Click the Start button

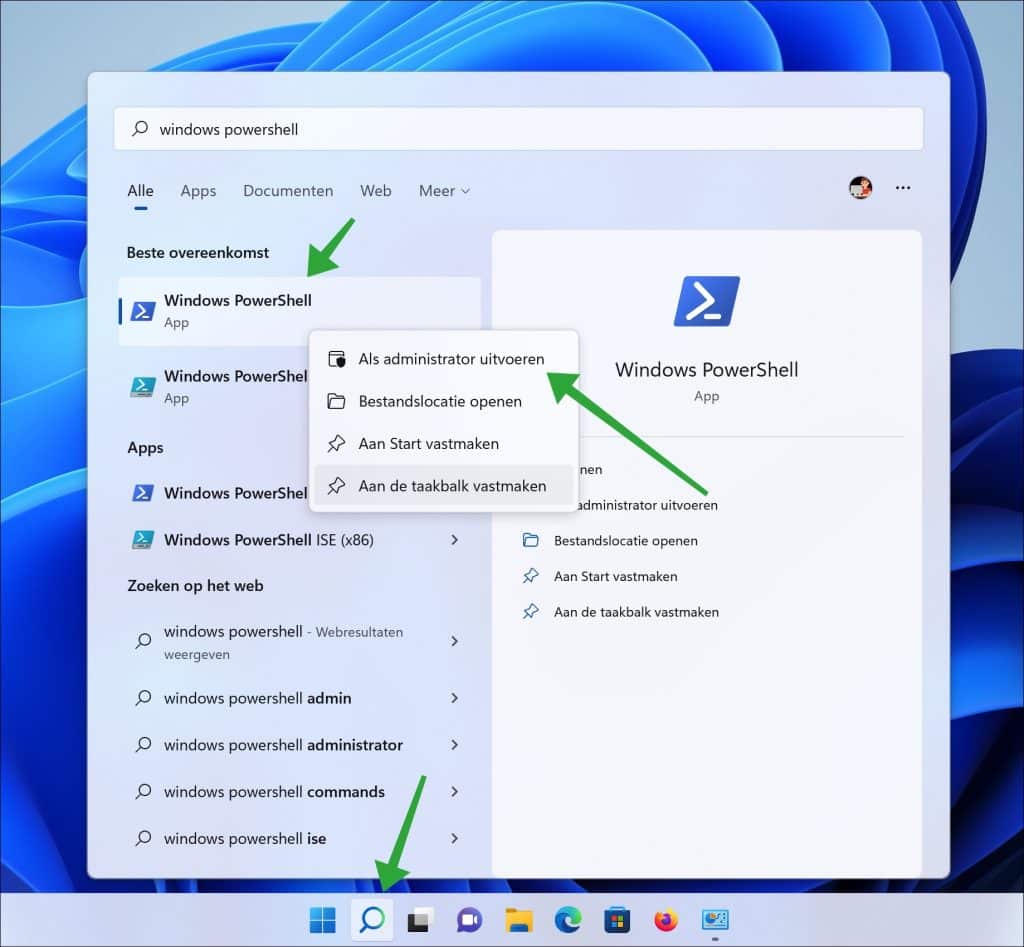[x=322, y=918]
